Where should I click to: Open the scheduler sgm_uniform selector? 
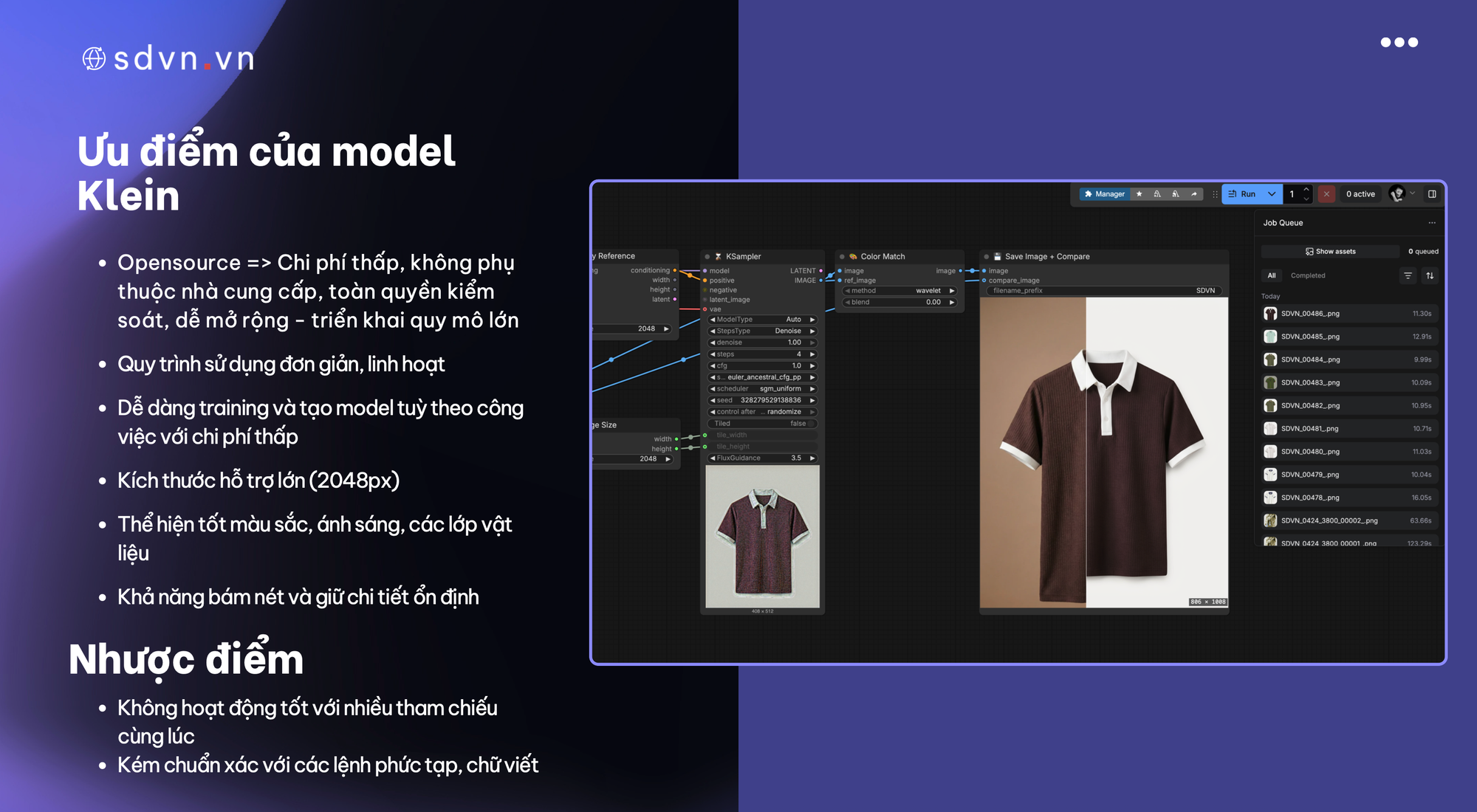tap(763, 389)
